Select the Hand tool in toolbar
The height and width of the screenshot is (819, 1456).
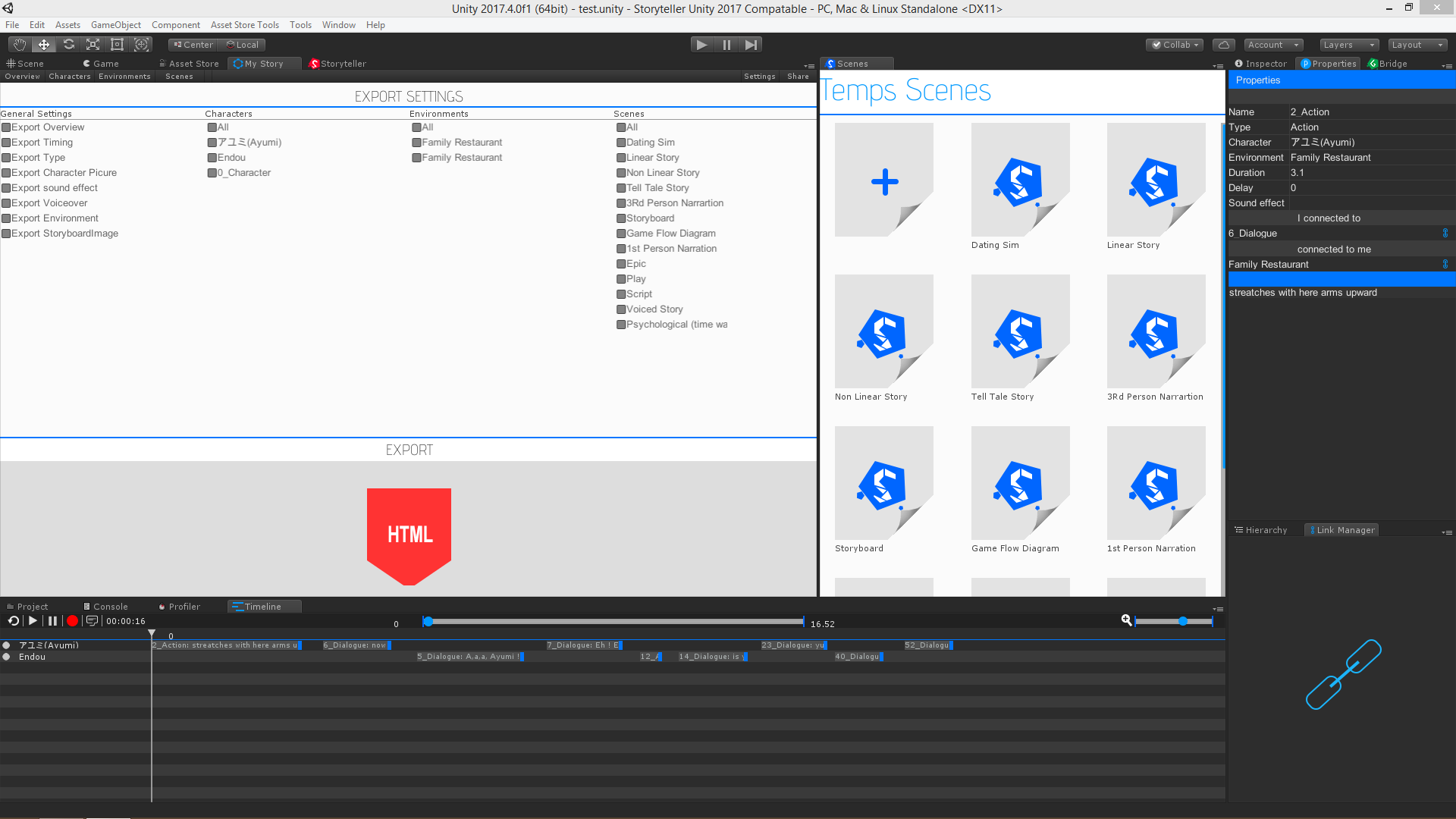pyautogui.click(x=20, y=45)
